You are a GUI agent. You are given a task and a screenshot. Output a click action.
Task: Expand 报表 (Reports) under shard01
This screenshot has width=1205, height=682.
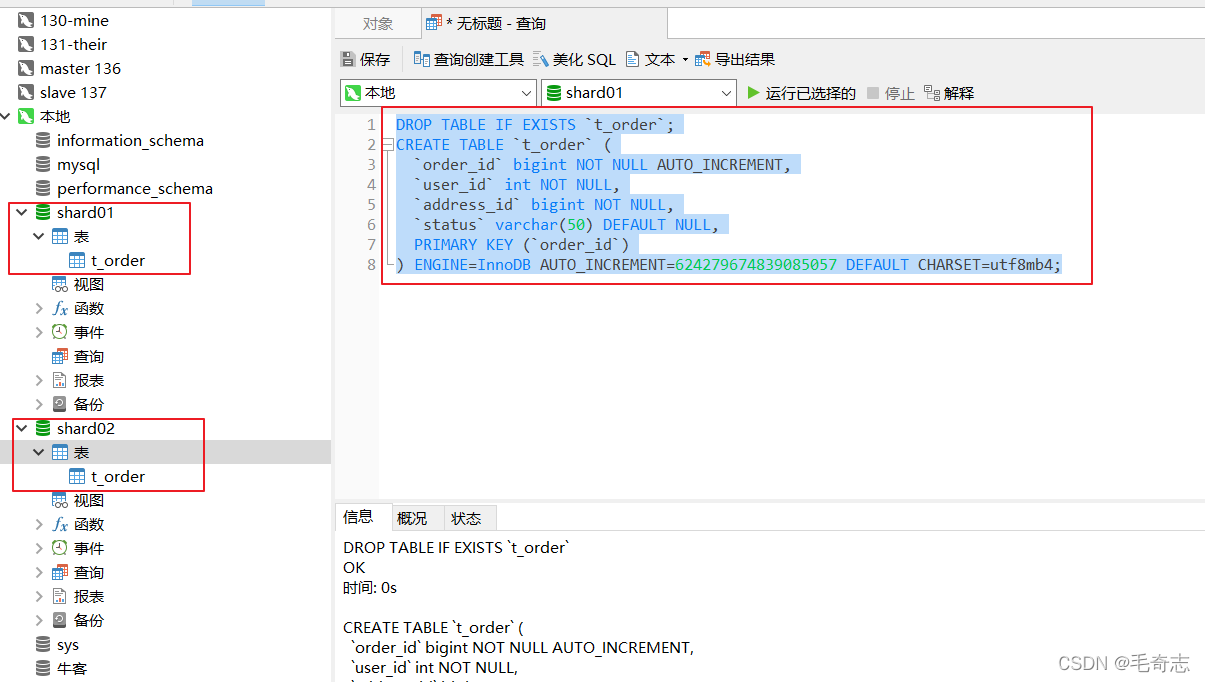[x=39, y=380]
